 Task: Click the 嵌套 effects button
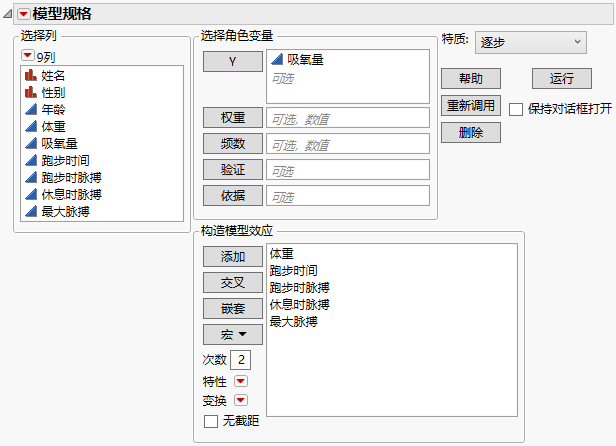click(233, 308)
